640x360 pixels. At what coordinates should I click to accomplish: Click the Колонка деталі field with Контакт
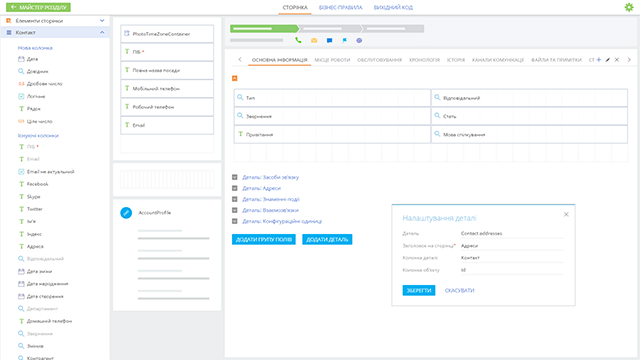(x=512, y=258)
